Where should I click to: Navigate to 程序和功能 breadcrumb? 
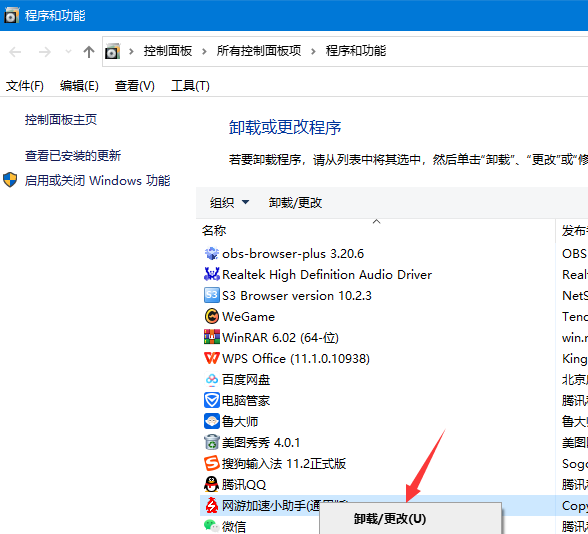356,51
